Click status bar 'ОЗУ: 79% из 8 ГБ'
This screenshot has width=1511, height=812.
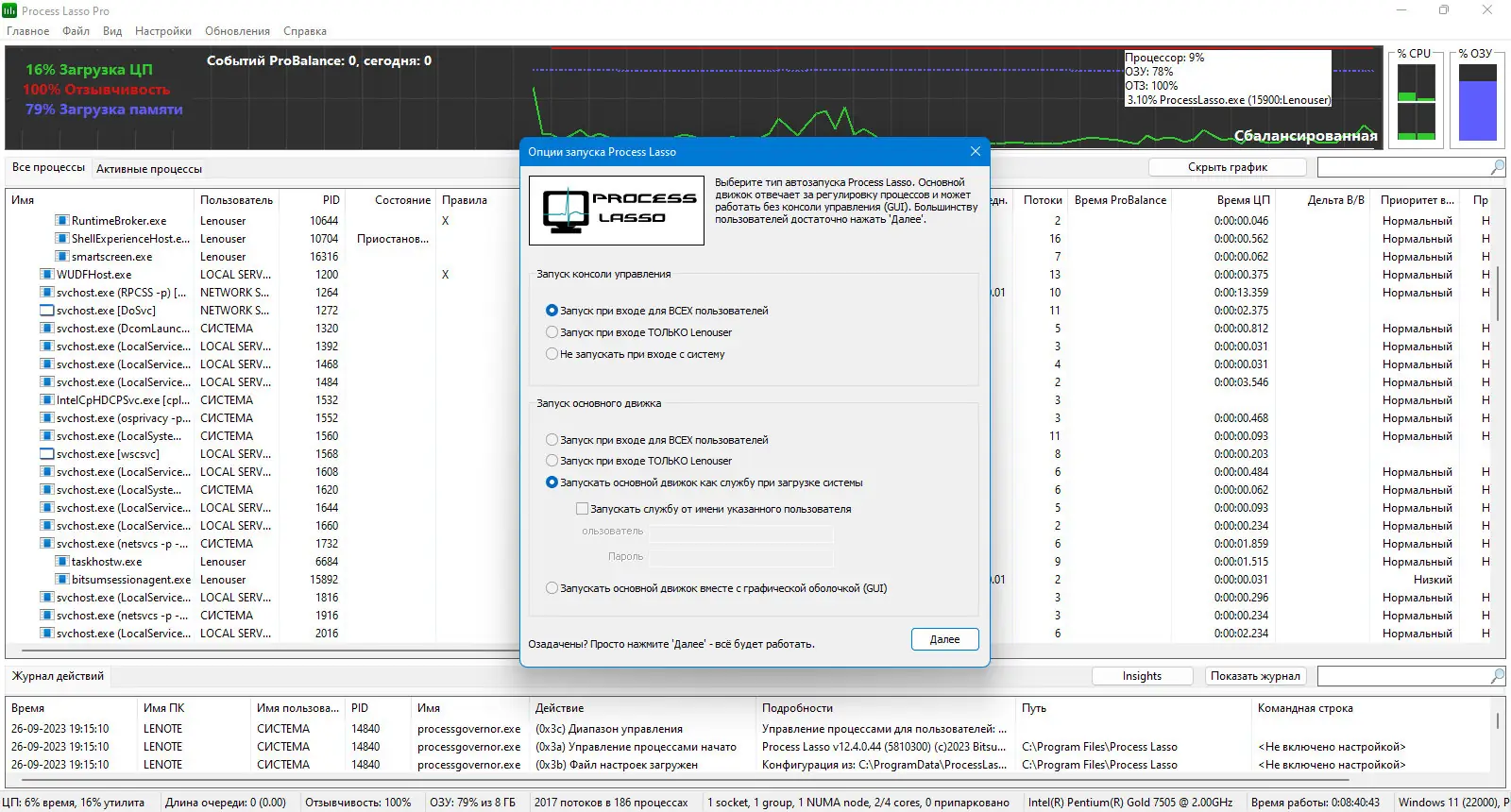(473, 803)
